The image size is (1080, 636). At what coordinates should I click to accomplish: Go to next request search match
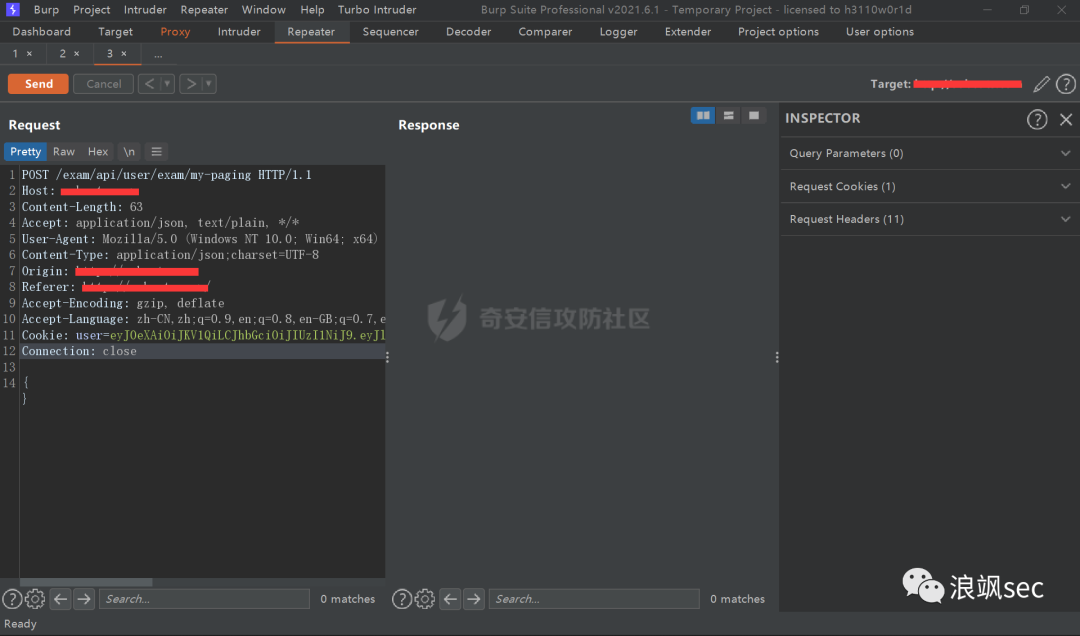(x=84, y=599)
